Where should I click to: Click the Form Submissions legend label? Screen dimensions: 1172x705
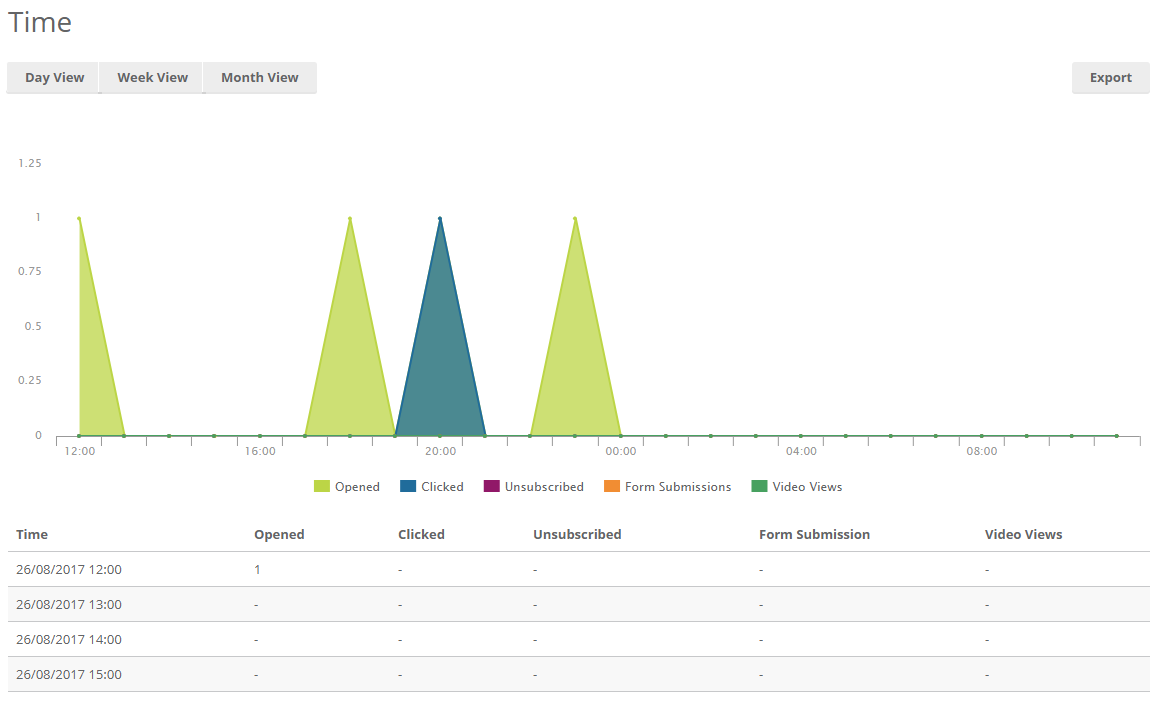pyautogui.click(x=678, y=487)
